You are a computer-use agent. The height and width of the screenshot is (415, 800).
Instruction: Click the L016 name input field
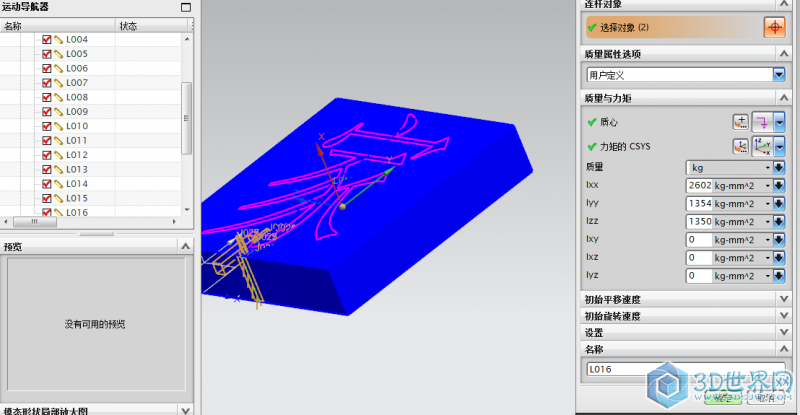pyautogui.click(x=685, y=369)
